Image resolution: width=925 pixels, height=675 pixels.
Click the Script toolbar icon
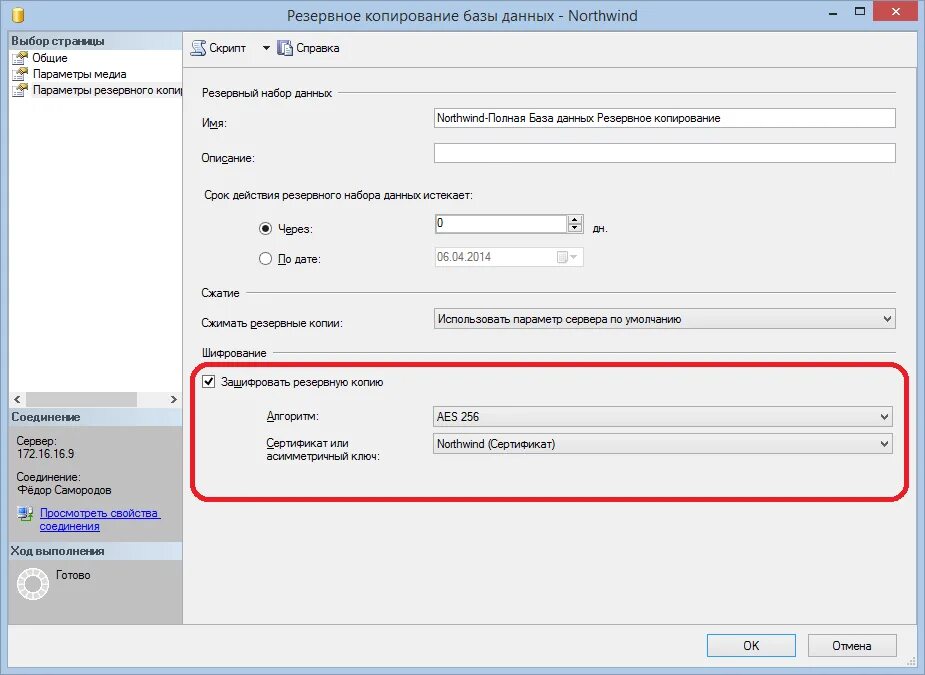coord(198,48)
